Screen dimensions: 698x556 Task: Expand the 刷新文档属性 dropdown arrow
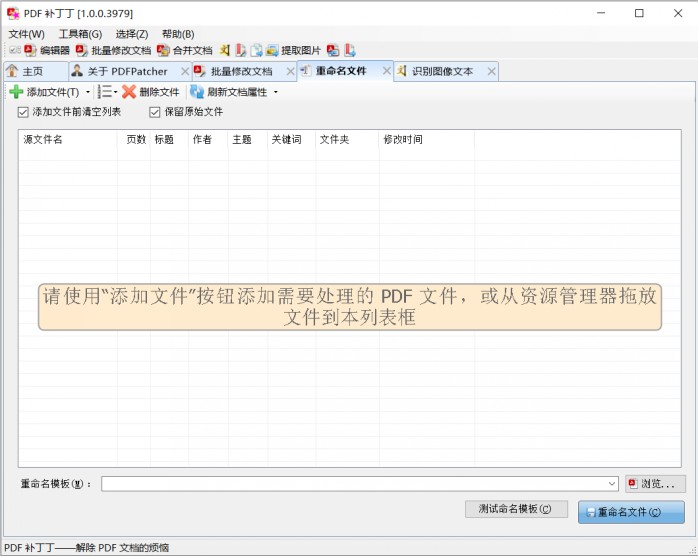point(276,92)
